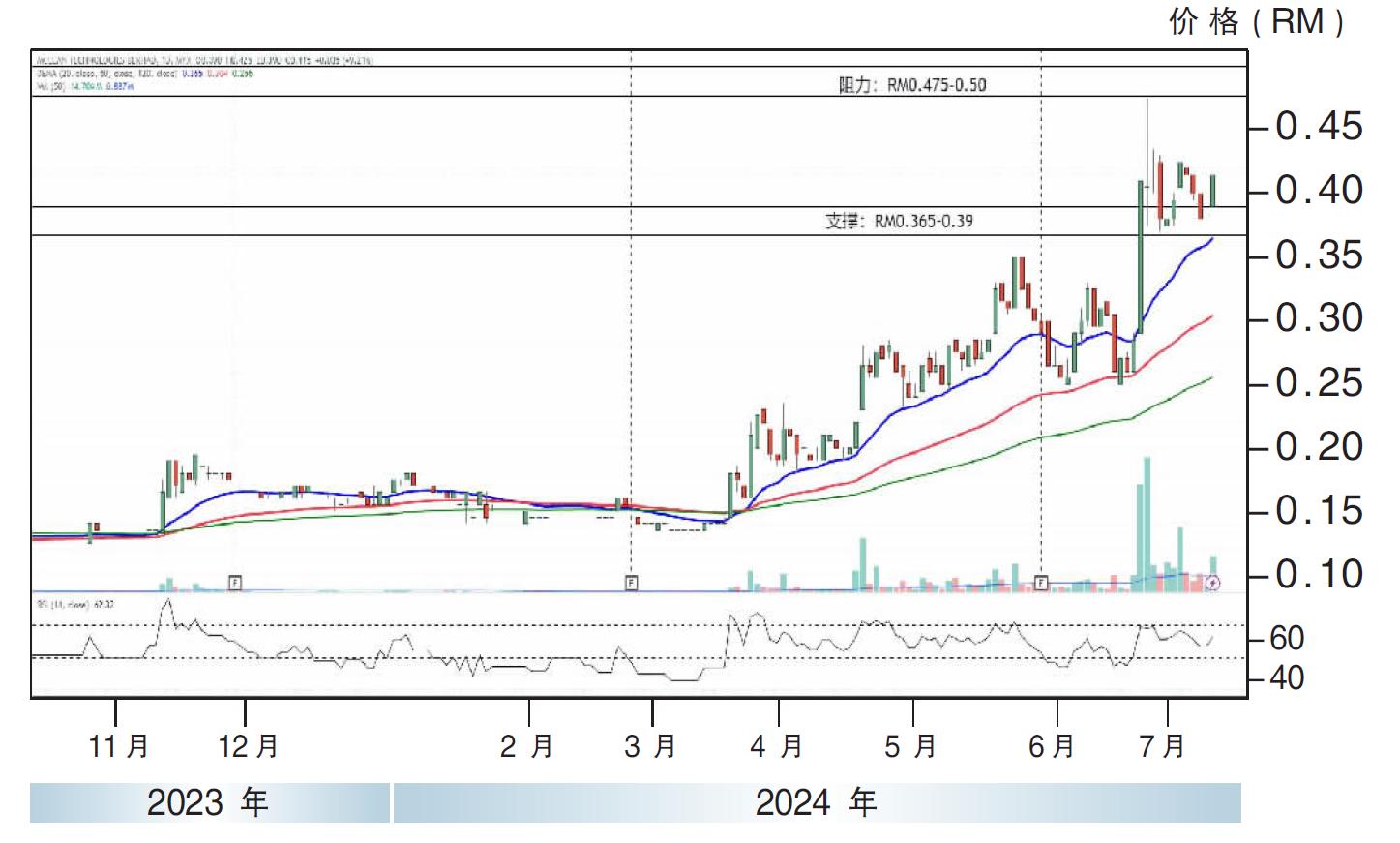Screen dimensions: 1400x843
Task: Click the circled lightning icon after July's volume bars
Action: click(1213, 584)
